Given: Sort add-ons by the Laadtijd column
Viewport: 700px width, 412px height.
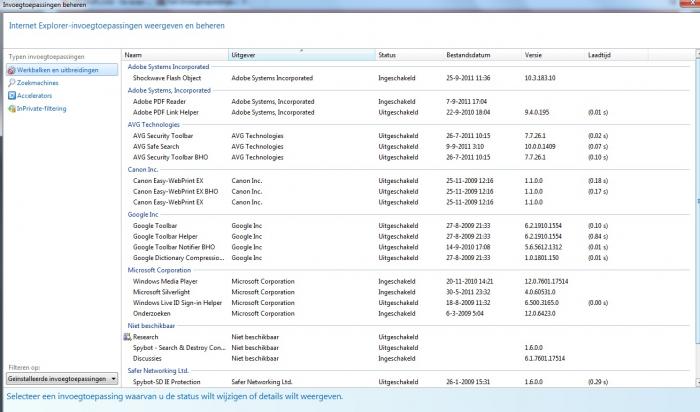Looking at the screenshot, I should (x=617, y=55).
